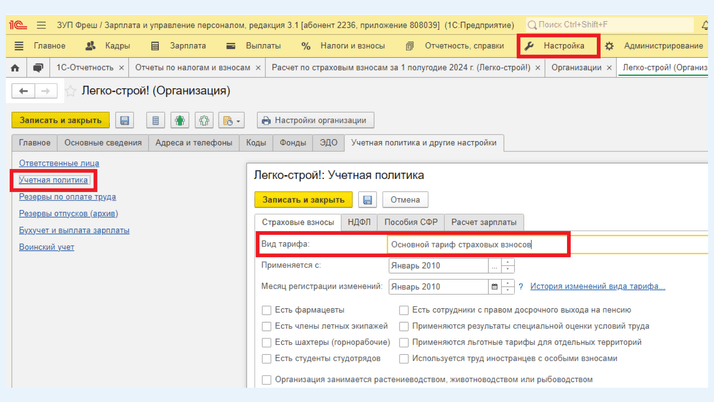Screen dimensions: 714x402
Task: Click the search field Поиск Ctrl+Shift+F
Action: click(610, 25)
